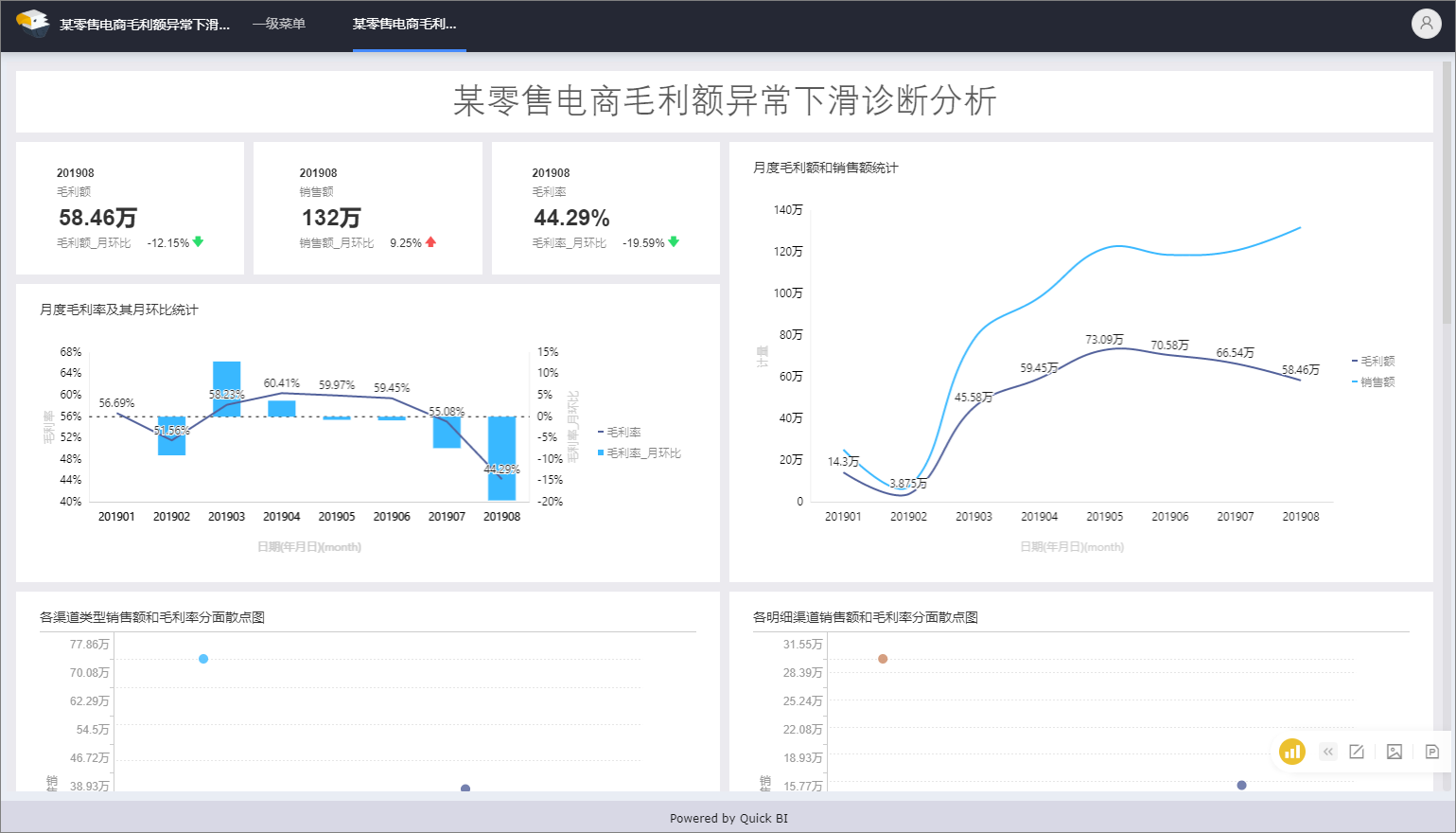Viewport: 1456px width, 833px height.
Task: Click chart title 月度毛利额和销售额统计
Action: click(826, 168)
